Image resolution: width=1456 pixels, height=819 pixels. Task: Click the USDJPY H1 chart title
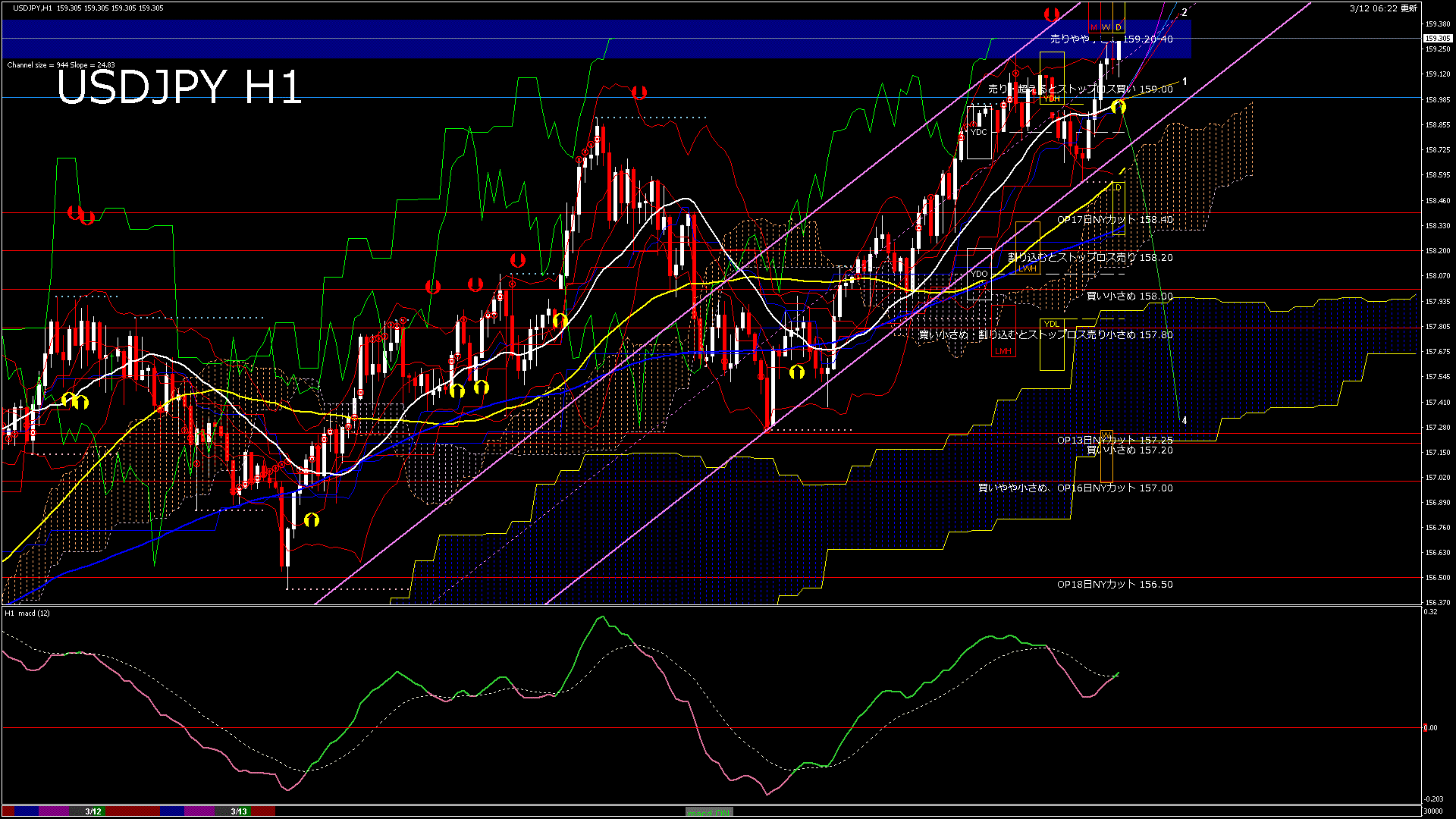click(179, 87)
